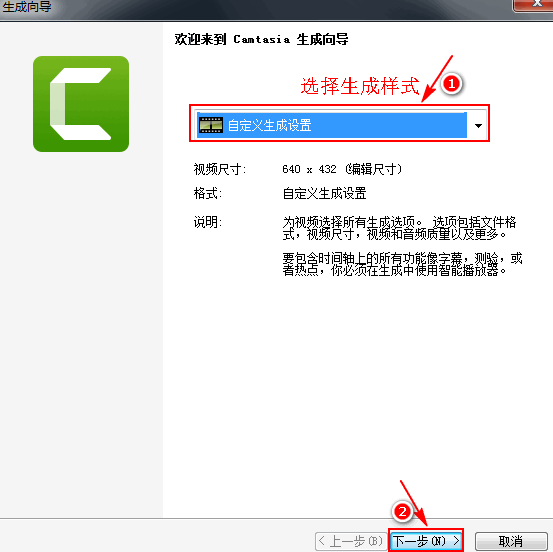Viewport: 553px width, 552px height.
Task: Click the heading 欢迎来到 Camtasia 生成向导
Action: [x=261, y=39]
